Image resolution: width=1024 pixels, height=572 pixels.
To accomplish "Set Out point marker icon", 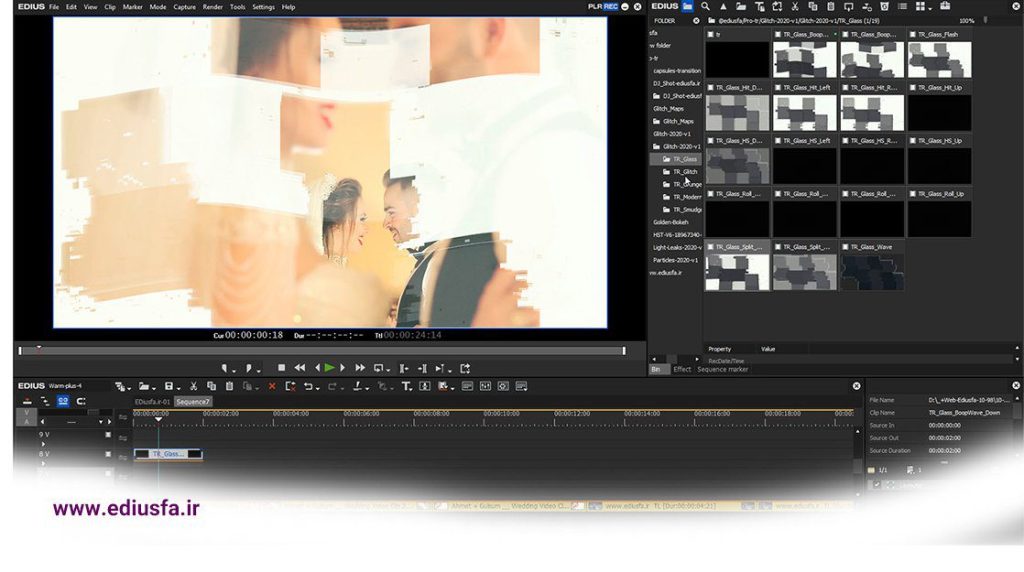I will pyautogui.click(x=248, y=368).
